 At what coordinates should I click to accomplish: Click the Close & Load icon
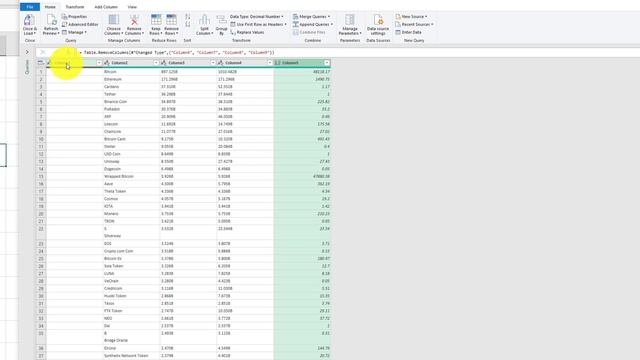(x=29, y=20)
